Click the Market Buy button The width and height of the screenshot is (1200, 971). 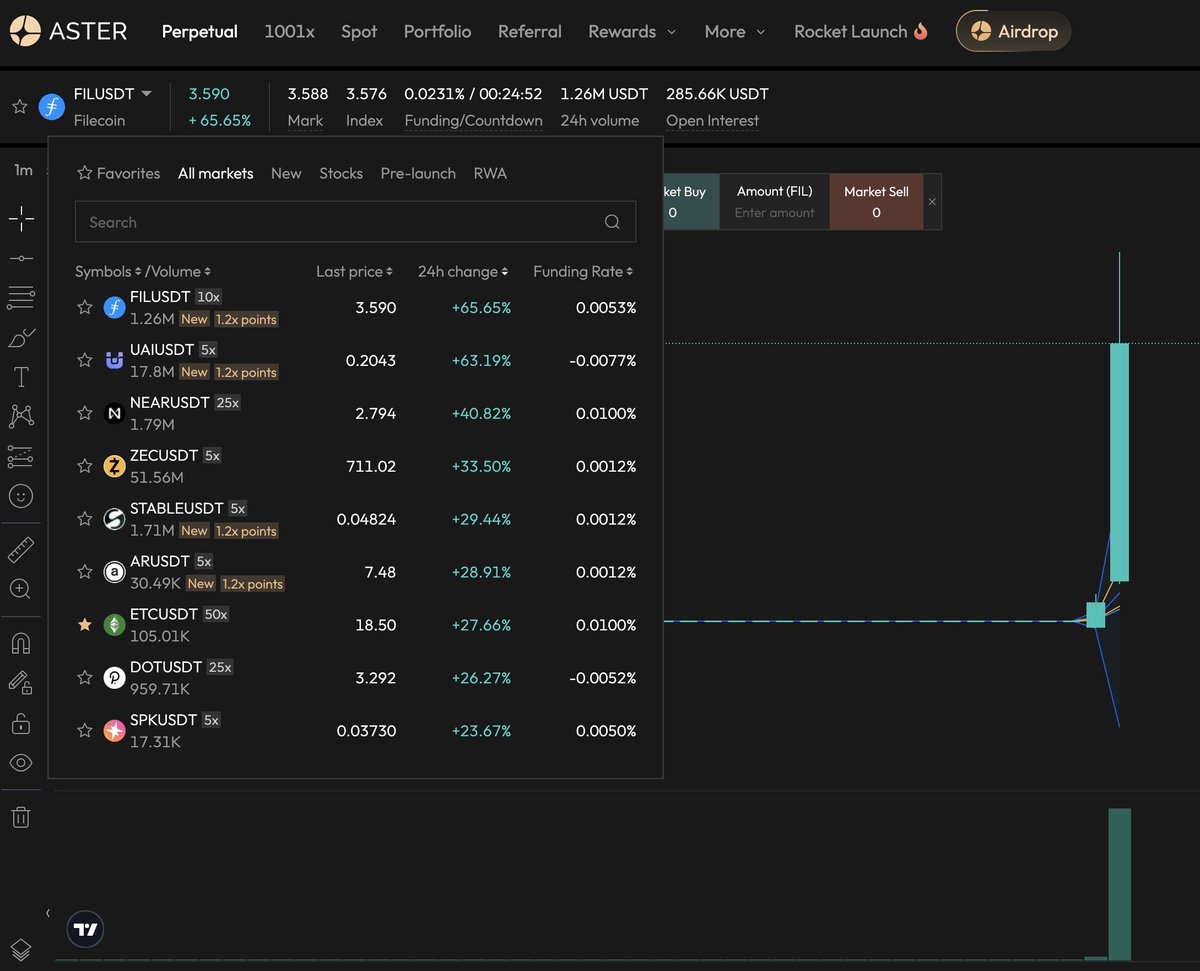[x=690, y=202]
